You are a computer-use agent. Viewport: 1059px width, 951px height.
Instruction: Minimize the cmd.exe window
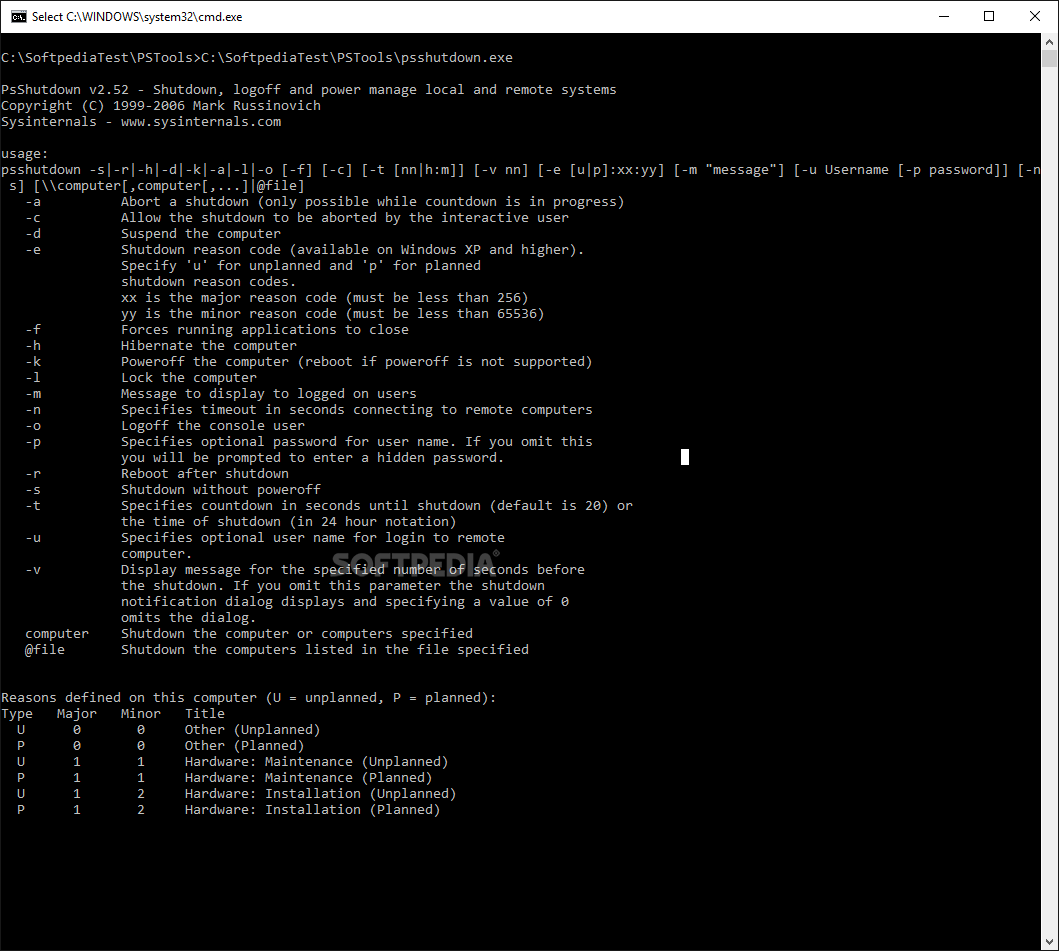point(944,16)
